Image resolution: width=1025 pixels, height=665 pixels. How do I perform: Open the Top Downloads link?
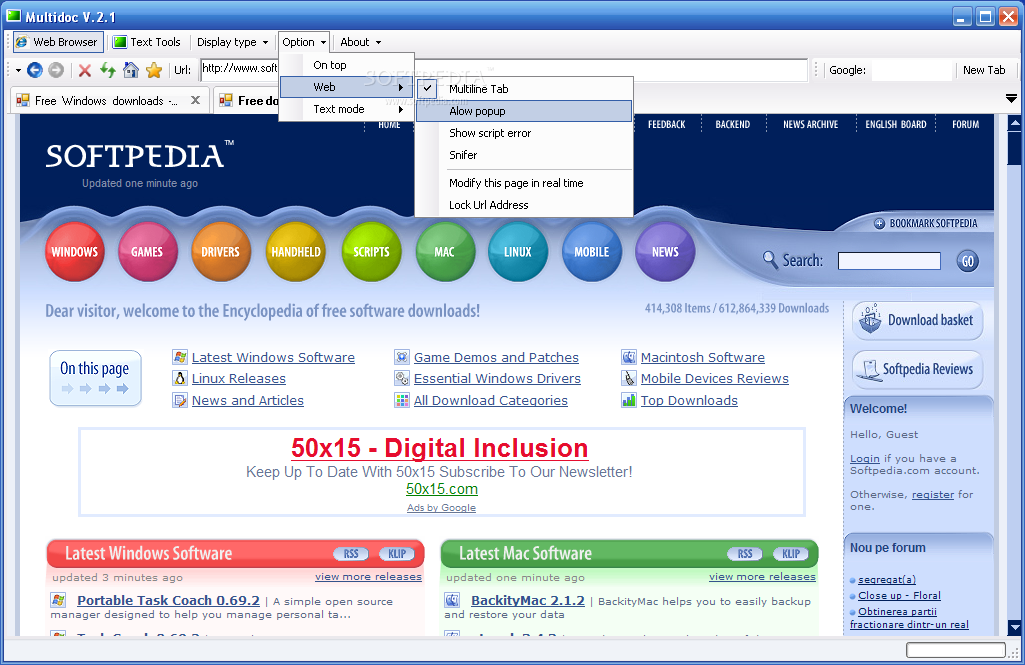point(689,401)
